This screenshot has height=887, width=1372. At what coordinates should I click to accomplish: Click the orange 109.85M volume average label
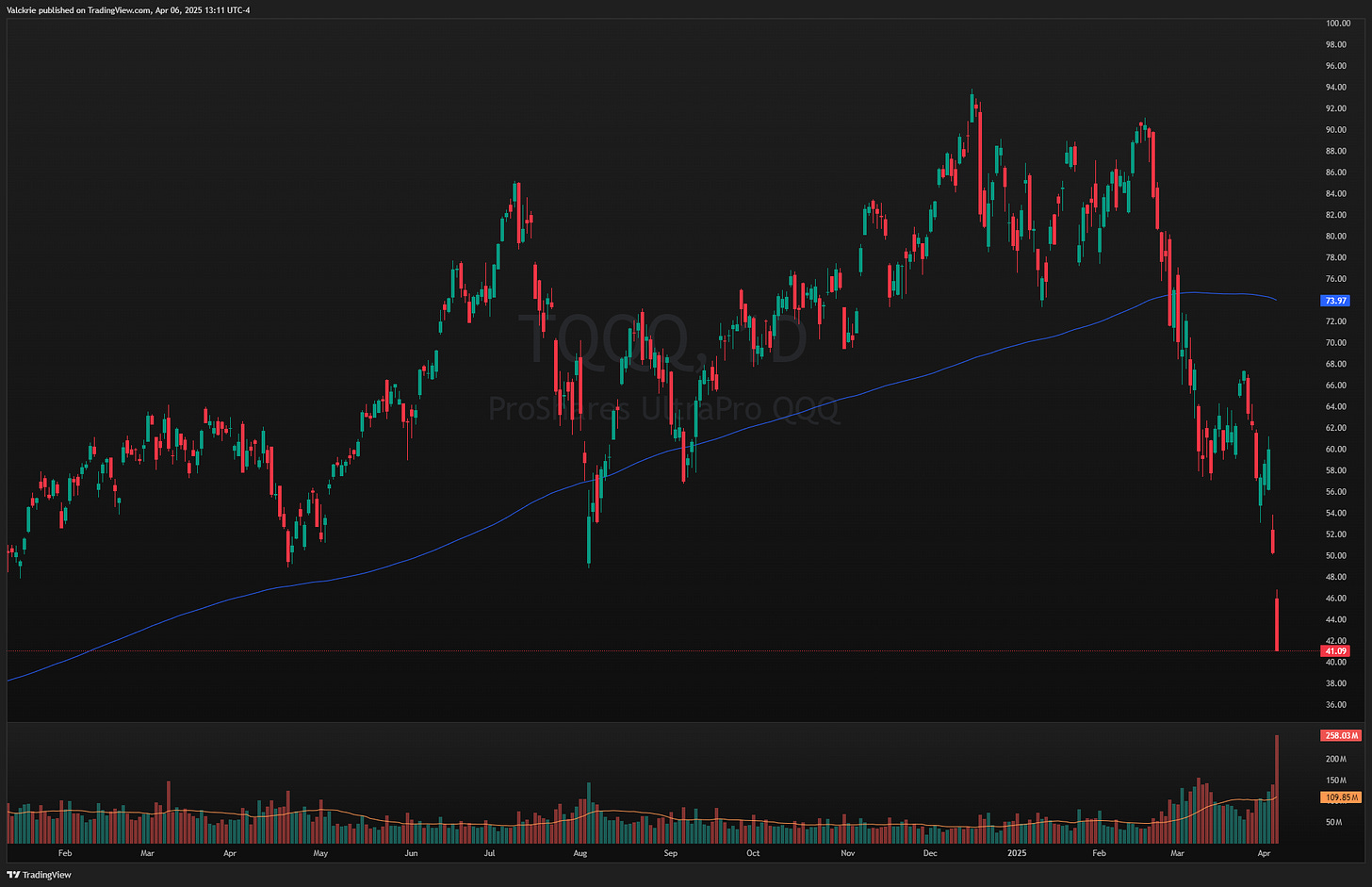click(x=1341, y=797)
